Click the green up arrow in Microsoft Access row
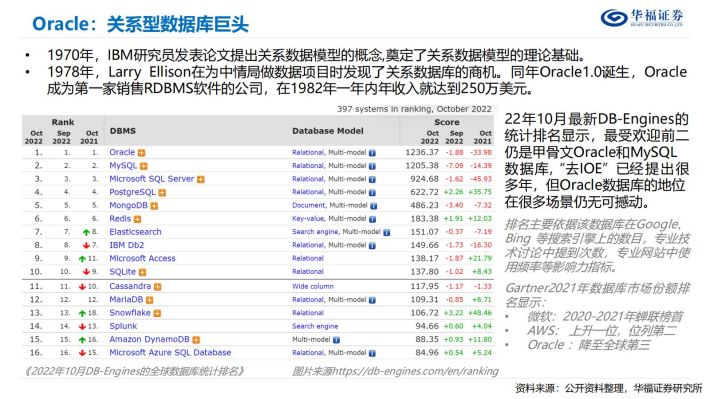 pos(82,259)
